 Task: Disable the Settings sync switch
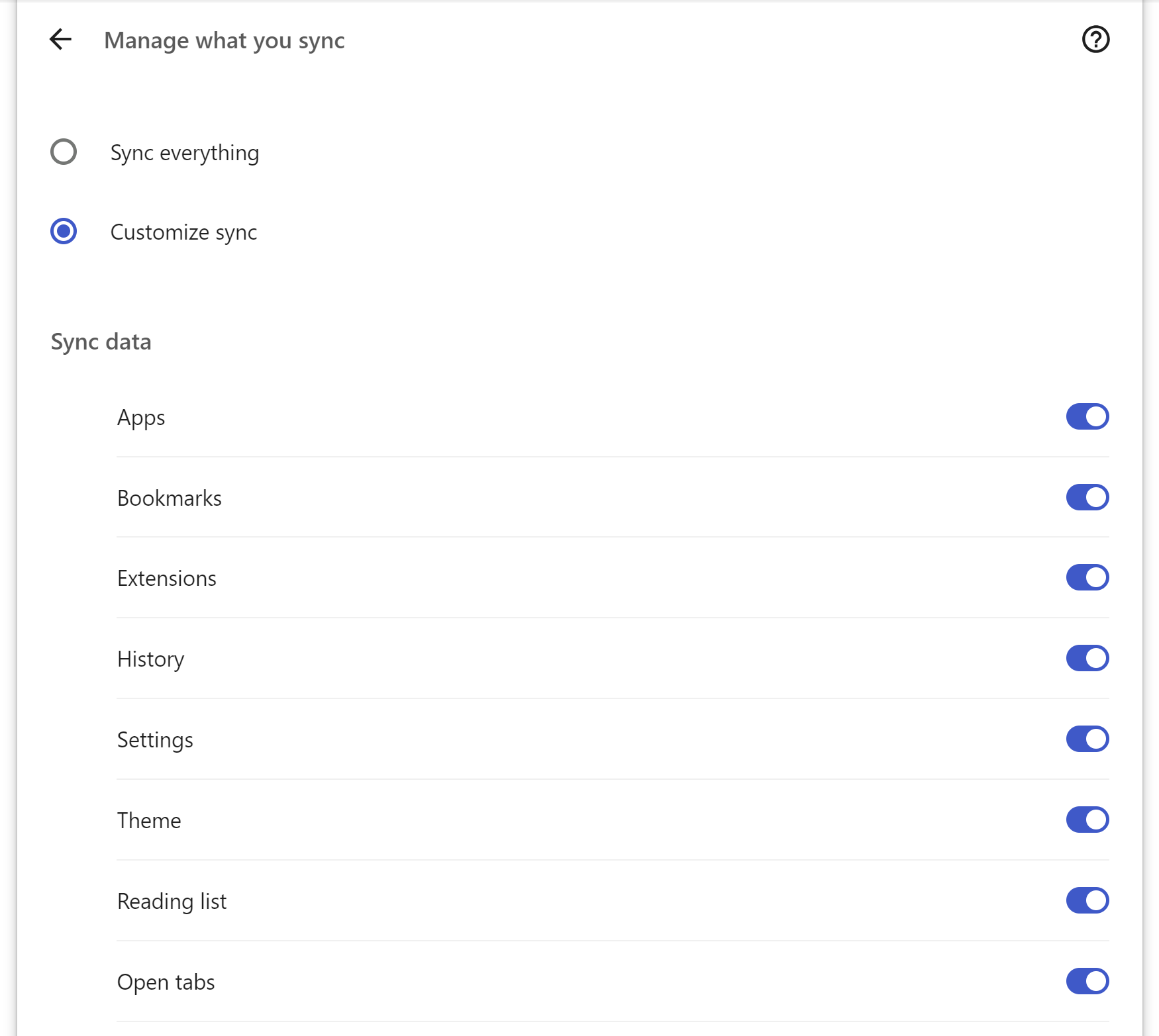click(x=1087, y=739)
